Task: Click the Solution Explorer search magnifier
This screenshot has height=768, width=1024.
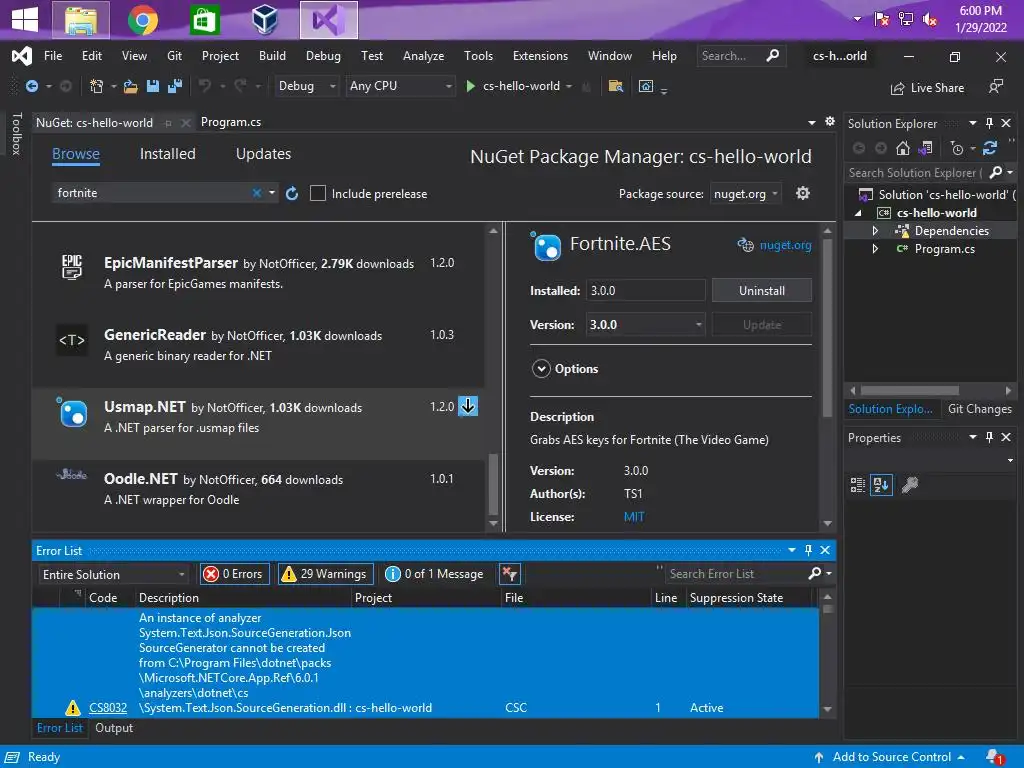Action: [995, 172]
